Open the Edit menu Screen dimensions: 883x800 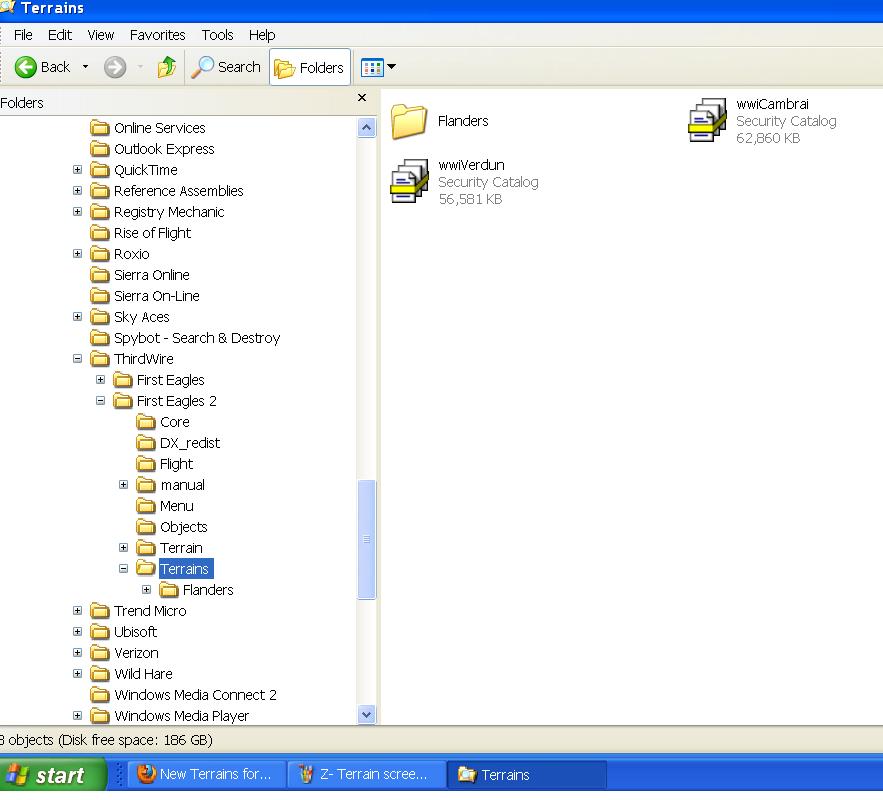coord(60,35)
